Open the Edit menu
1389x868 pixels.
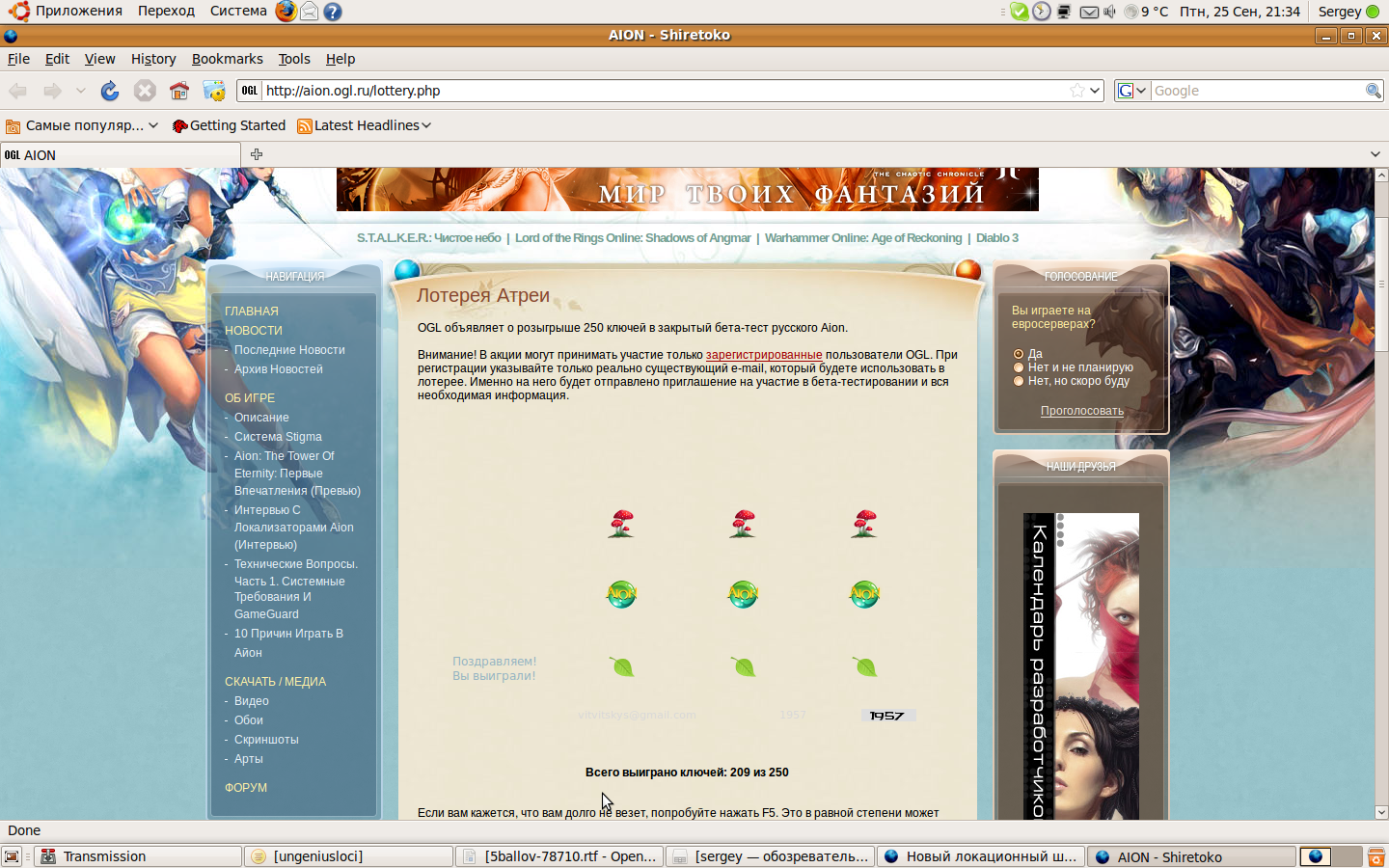57,59
